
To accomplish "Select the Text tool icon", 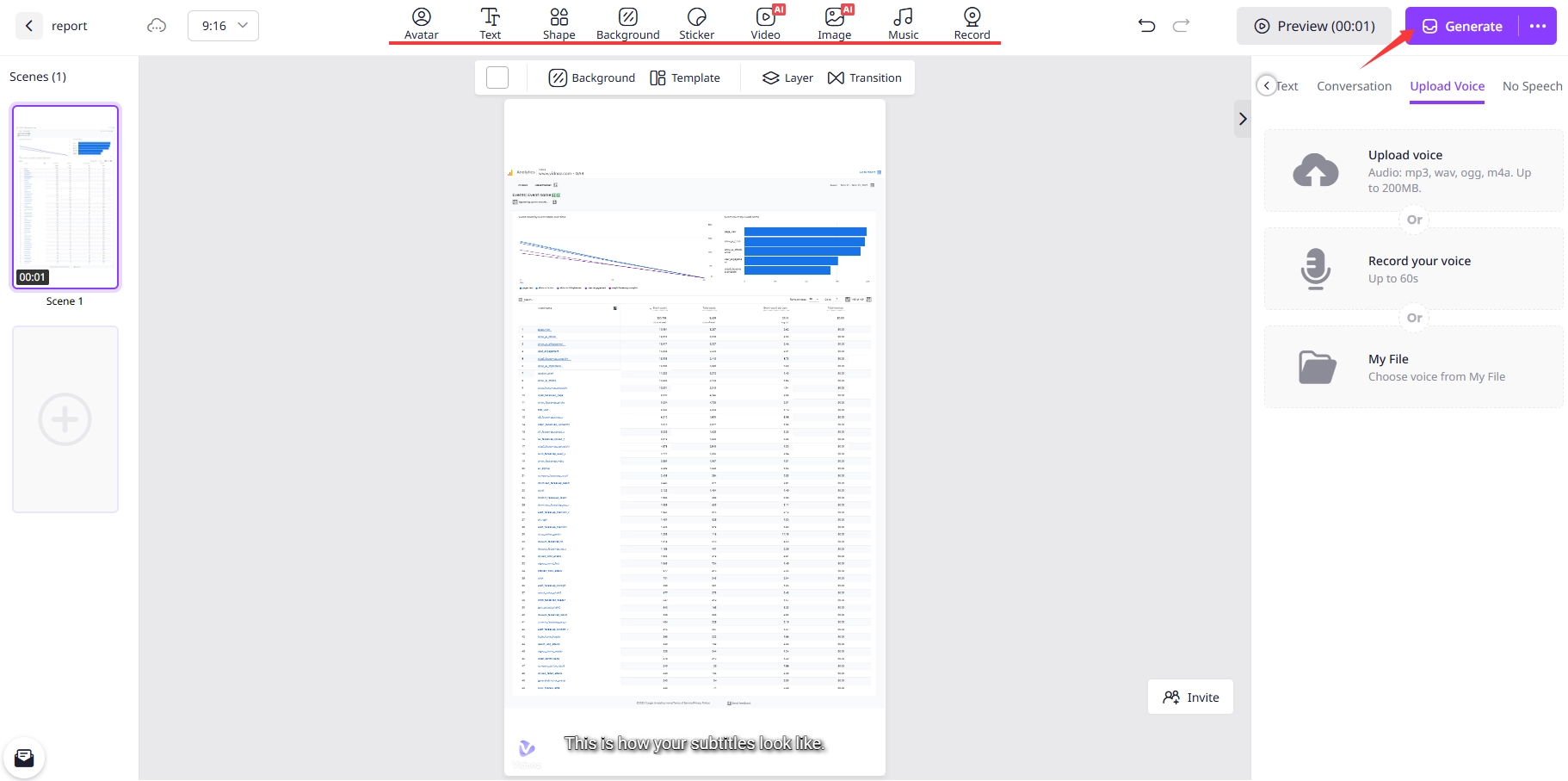I will point(490,17).
